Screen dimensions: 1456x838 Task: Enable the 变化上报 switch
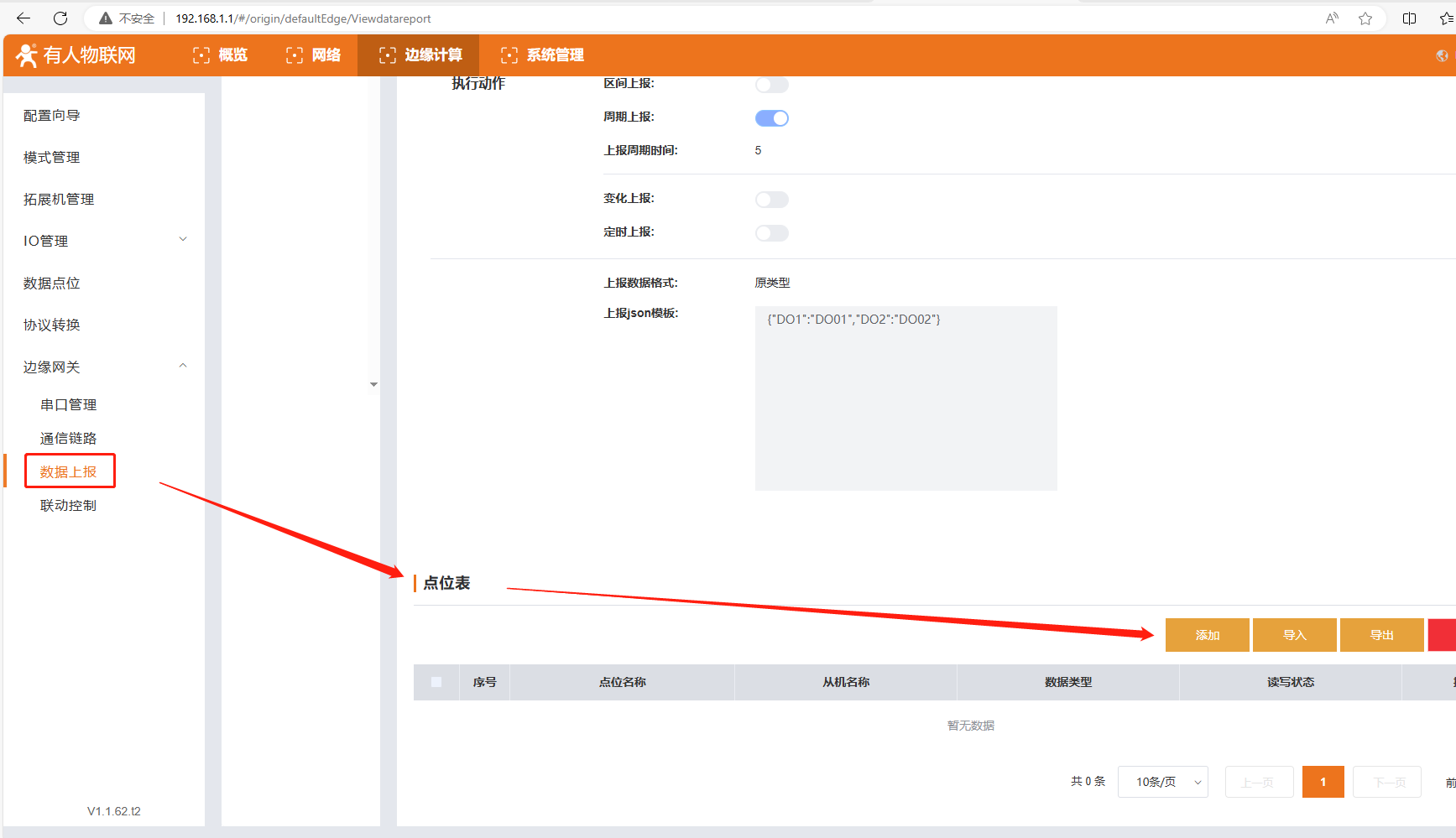click(x=771, y=200)
